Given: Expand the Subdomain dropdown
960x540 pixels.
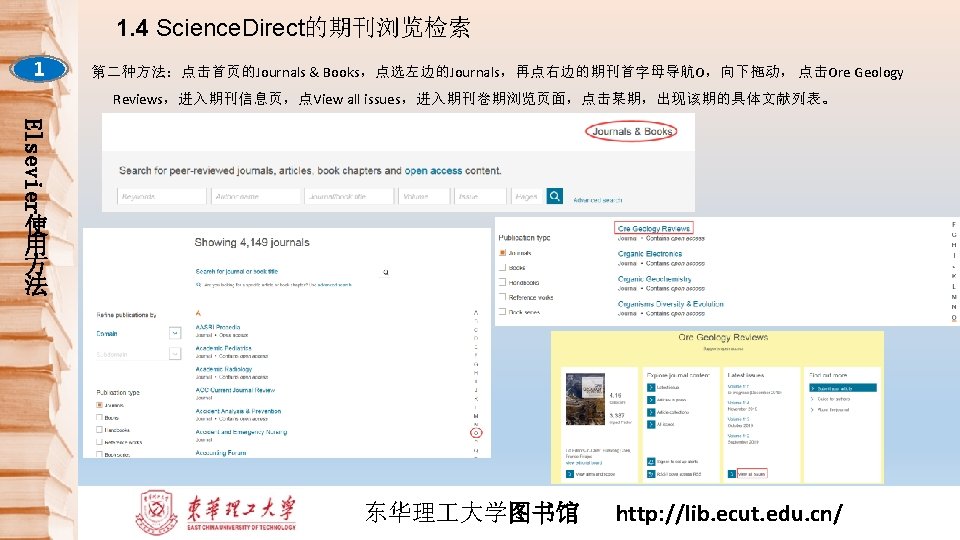Looking at the screenshot, I should pos(175,354).
